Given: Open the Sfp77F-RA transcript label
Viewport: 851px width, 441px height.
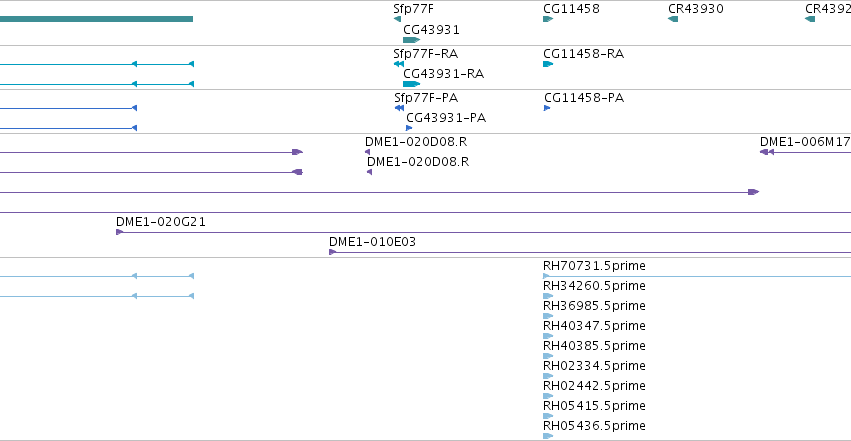Looking at the screenshot, I should point(426,54).
